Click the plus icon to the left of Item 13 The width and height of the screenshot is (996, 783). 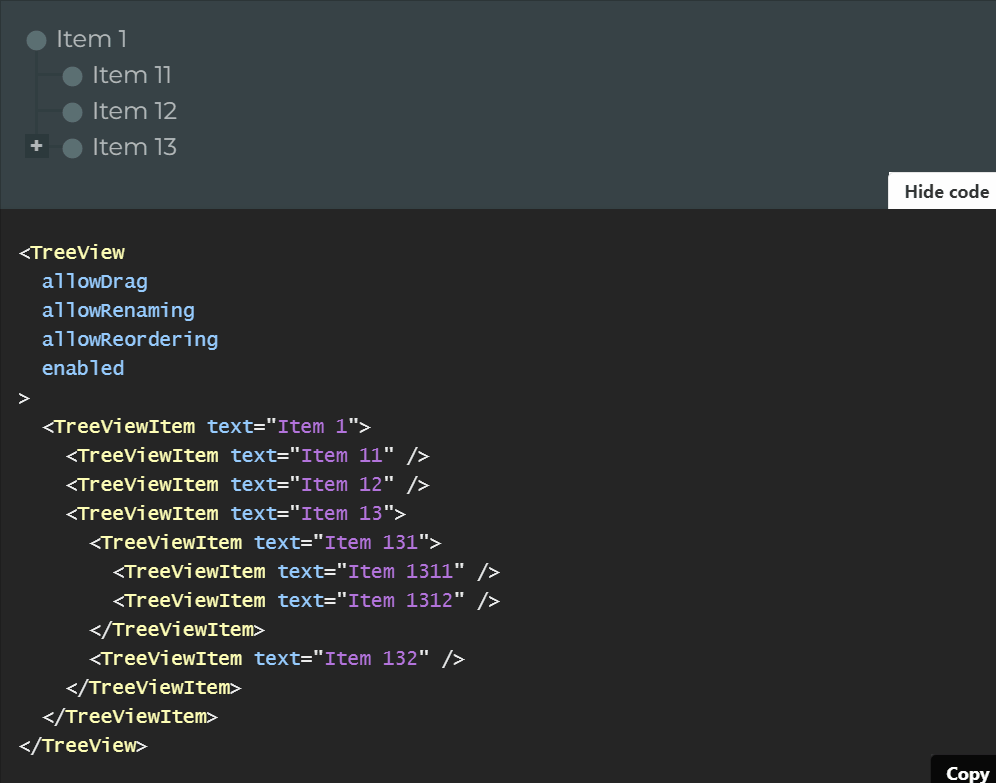coord(36,146)
